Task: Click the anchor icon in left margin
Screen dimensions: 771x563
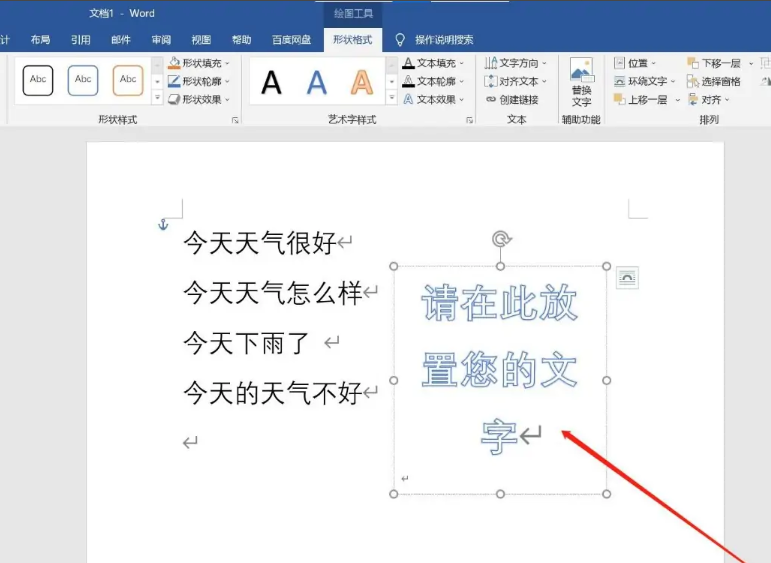Action: click(x=163, y=225)
